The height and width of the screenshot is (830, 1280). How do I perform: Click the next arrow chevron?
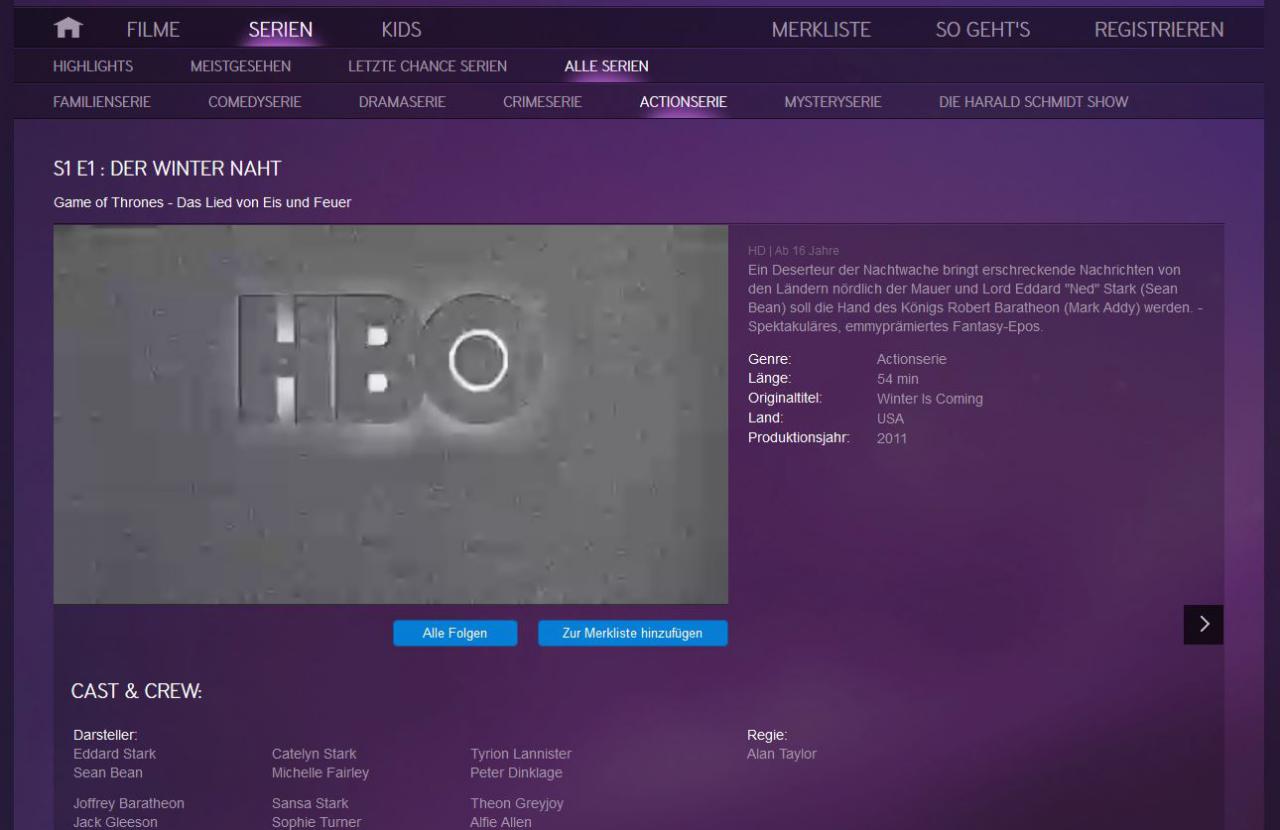tap(1204, 624)
